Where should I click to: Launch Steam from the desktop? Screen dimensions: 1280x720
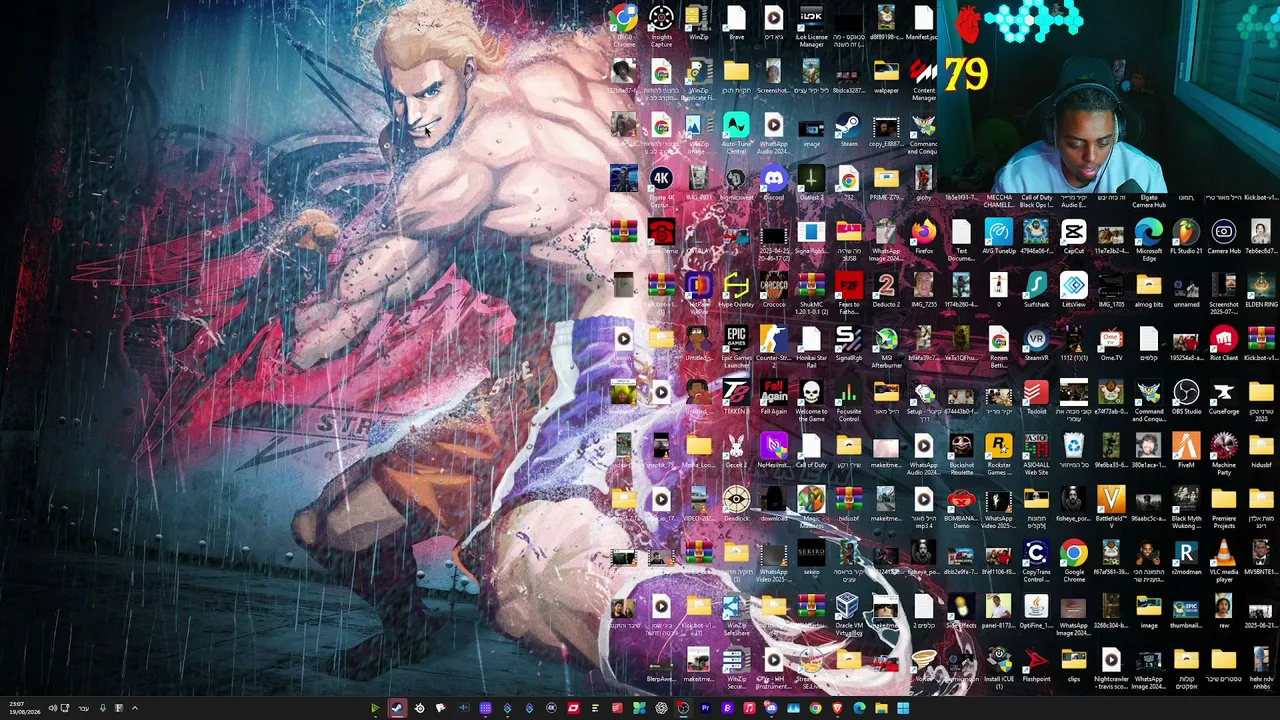click(x=848, y=131)
